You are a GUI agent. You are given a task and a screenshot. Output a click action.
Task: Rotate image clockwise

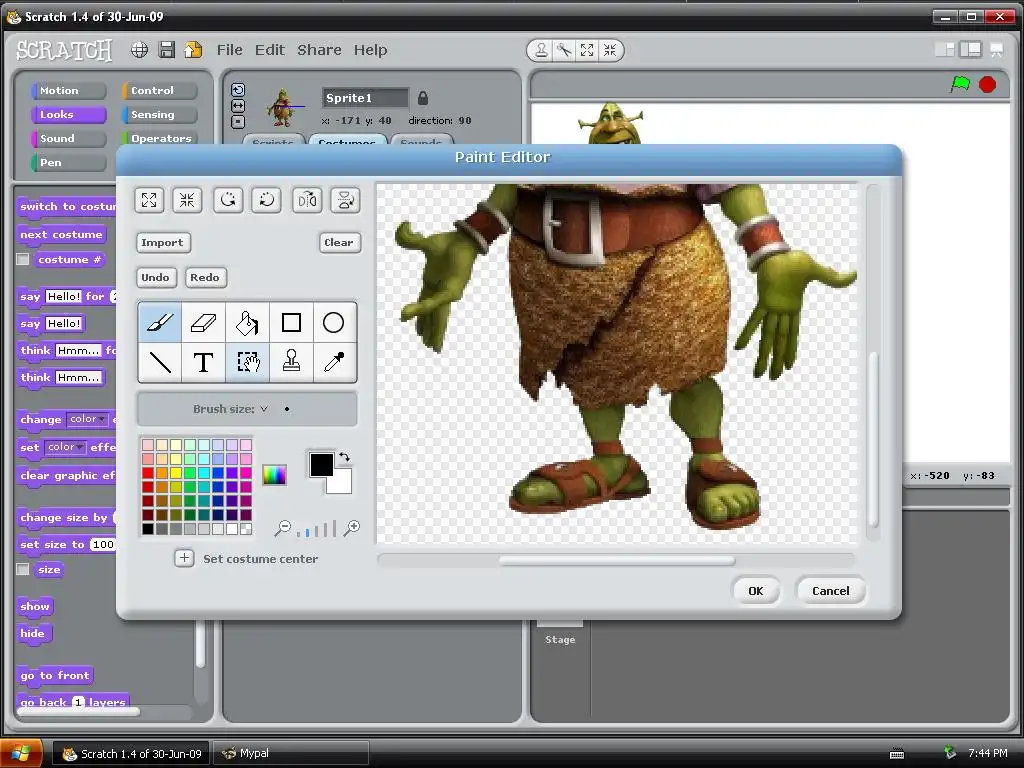click(x=267, y=200)
